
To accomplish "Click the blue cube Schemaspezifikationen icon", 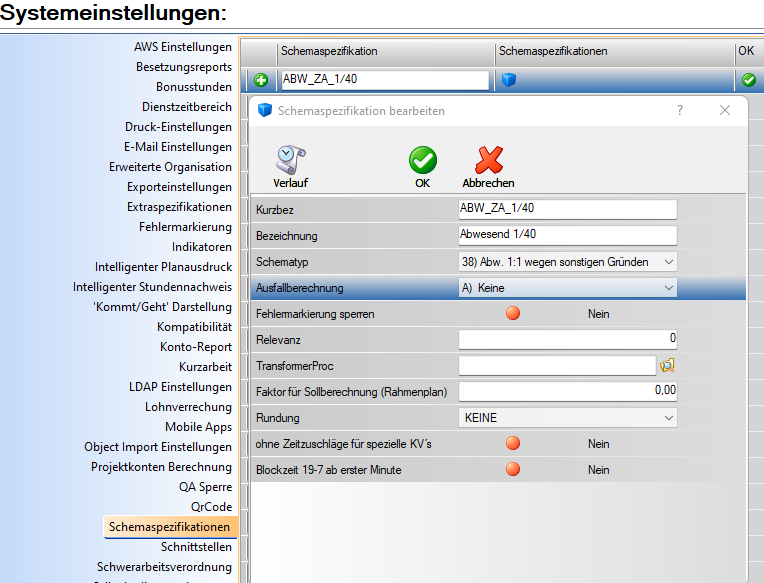I will (509, 80).
